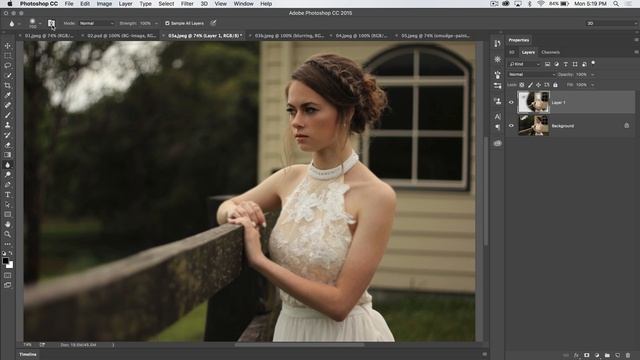Image resolution: width=640 pixels, height=360 pixels.
Task: Open the Layer menu
Action: 125,4
